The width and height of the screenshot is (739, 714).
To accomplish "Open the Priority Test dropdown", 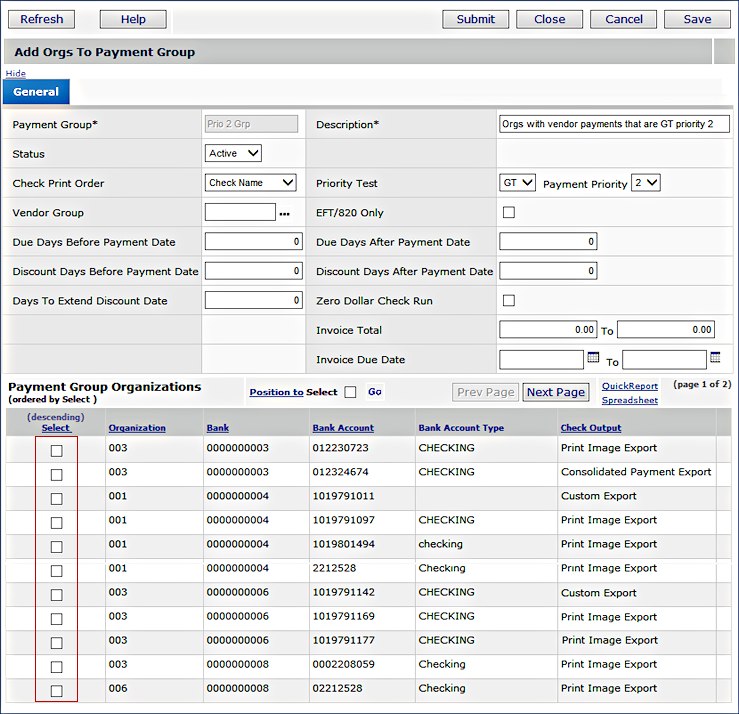I will click(518, 183).
